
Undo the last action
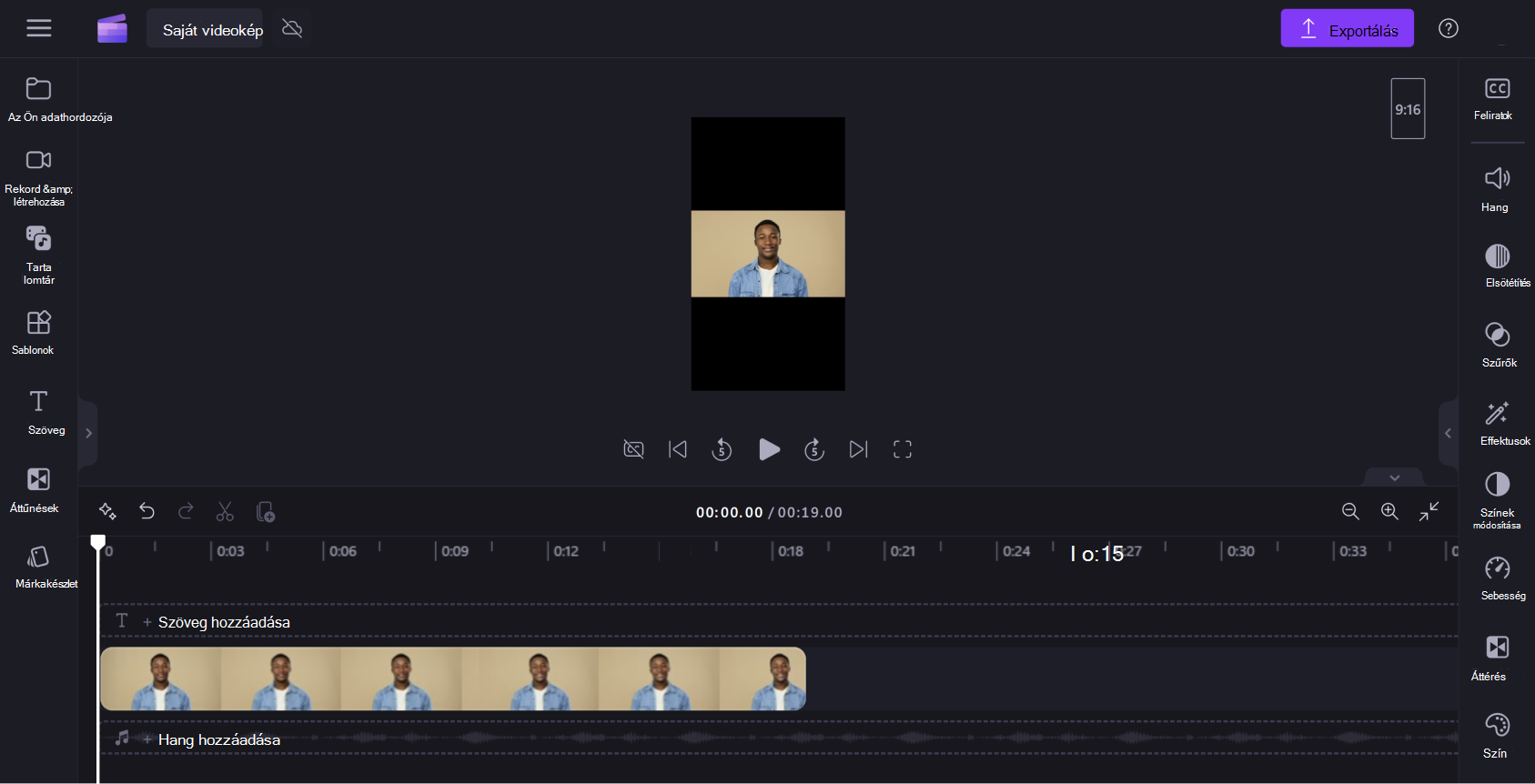(x=146, y=511)
